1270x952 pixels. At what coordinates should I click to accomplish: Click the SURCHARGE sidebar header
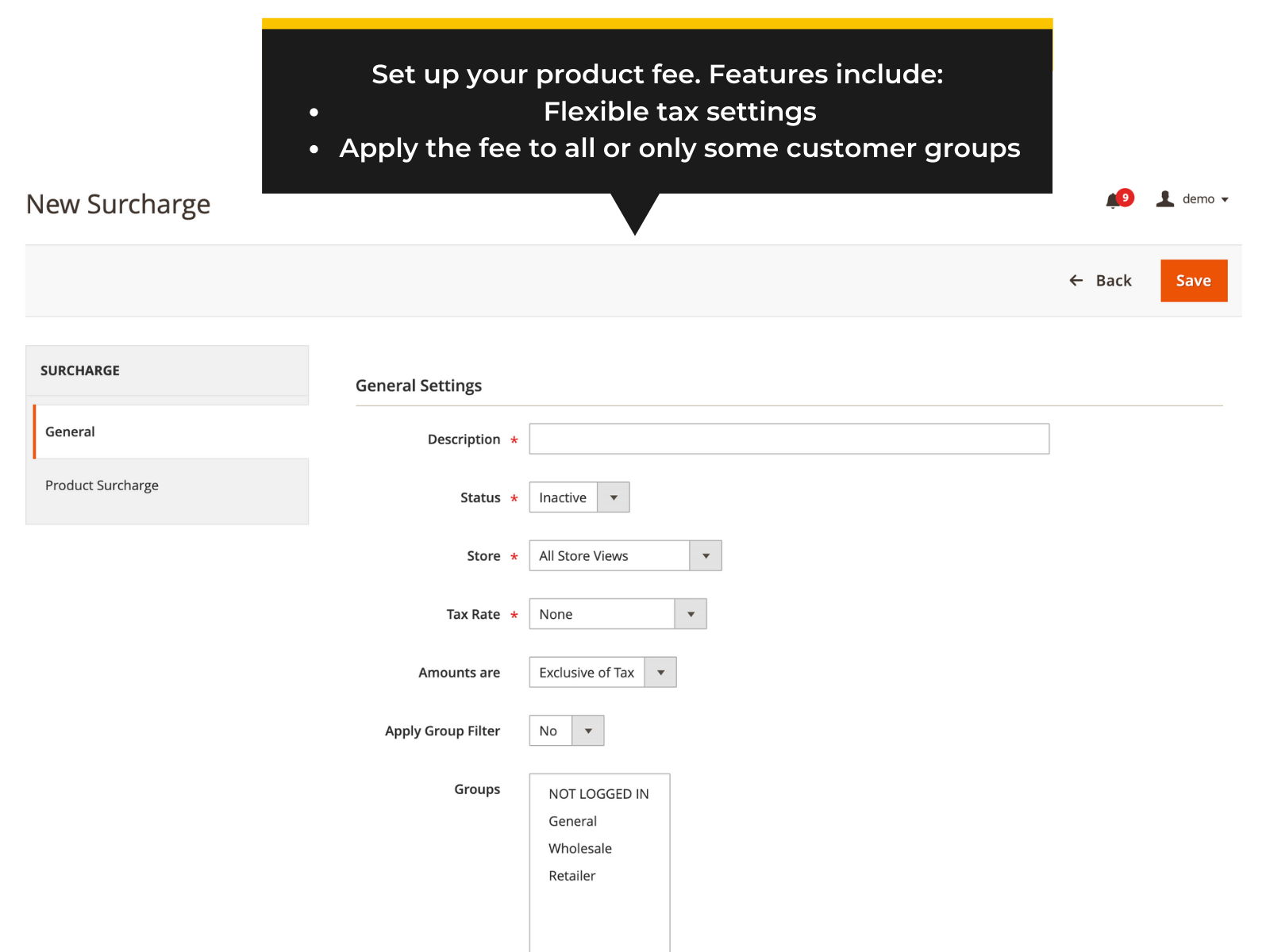click(79, 370)
